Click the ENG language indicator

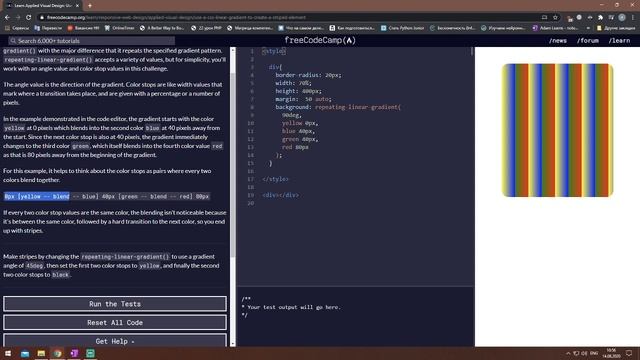[x=594, y=353]
